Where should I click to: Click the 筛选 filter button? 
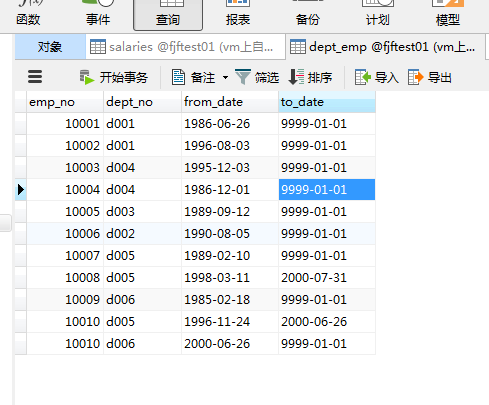click(x=257, y=78)
